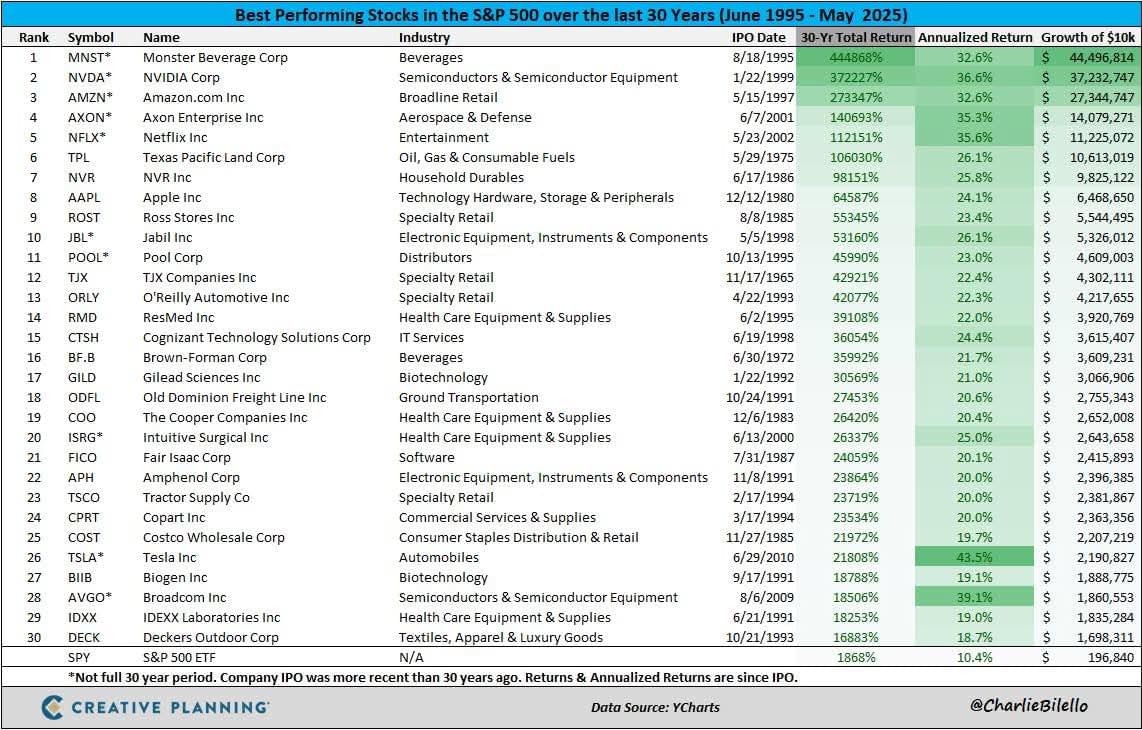Click the SPY ticker symbol
Image resolution: width=1142 pixels, height=730 pixels.
click(79, 658)
